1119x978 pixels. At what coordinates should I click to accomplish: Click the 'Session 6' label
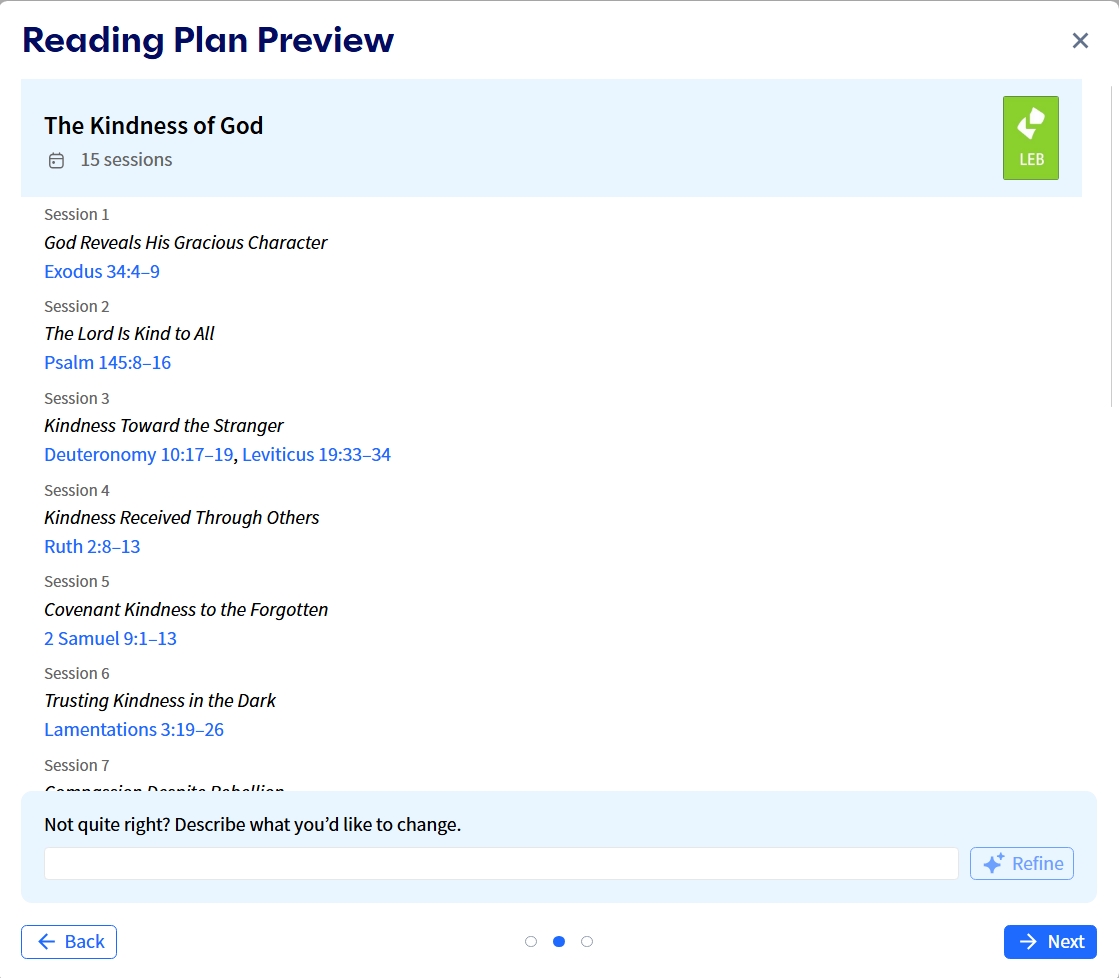tap(76, 674)
